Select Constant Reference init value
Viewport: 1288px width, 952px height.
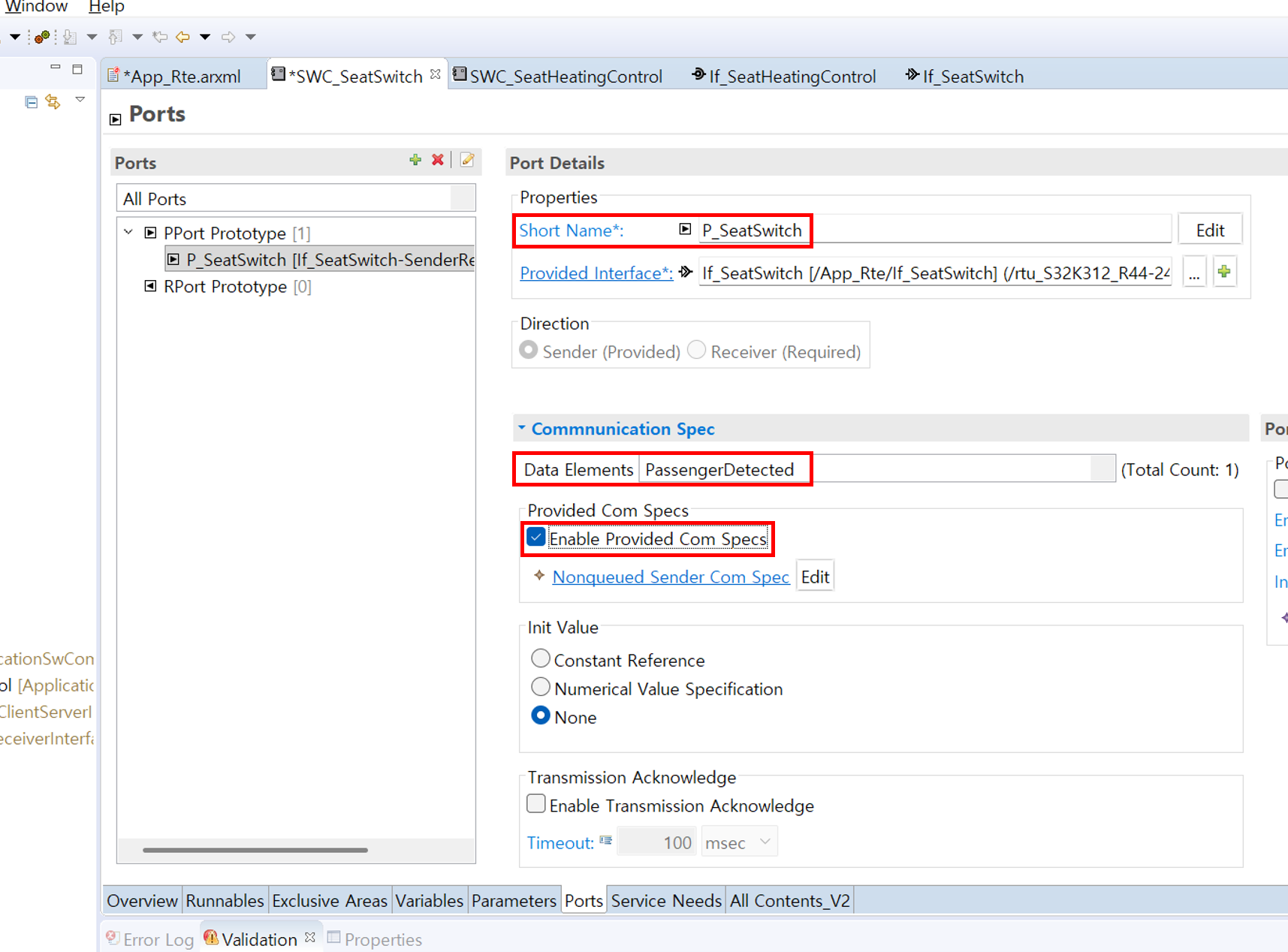(540, 659)
